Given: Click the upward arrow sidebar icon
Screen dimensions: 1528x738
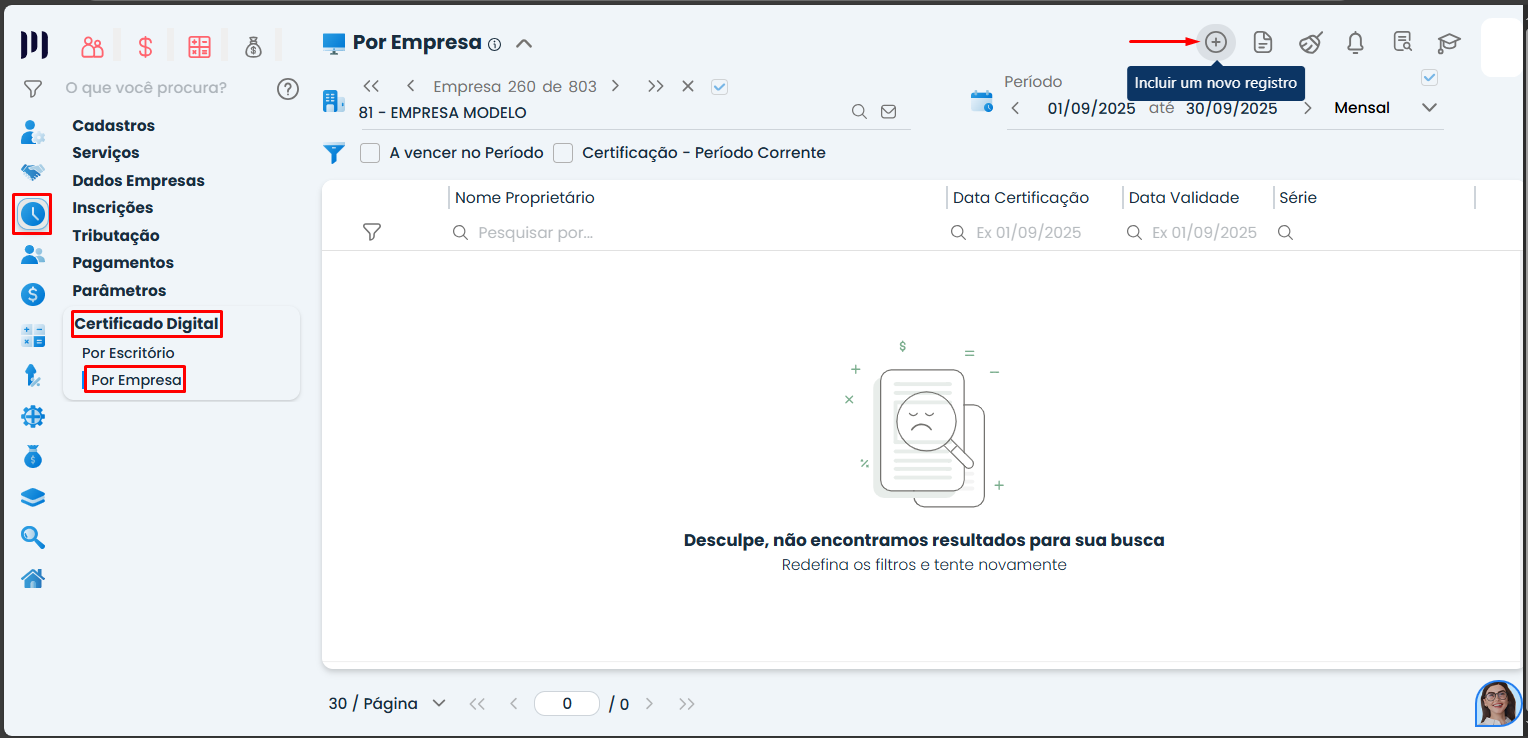Looking at the screenshot, I should tap(33, 375).
